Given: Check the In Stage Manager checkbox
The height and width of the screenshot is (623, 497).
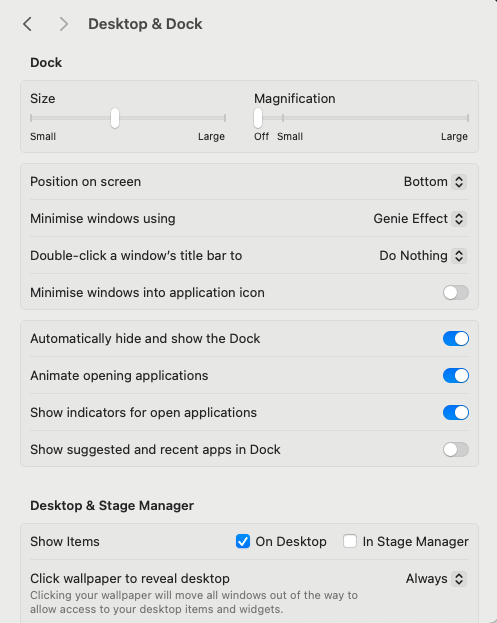Looking at the screenshot, I should [350, 541].
